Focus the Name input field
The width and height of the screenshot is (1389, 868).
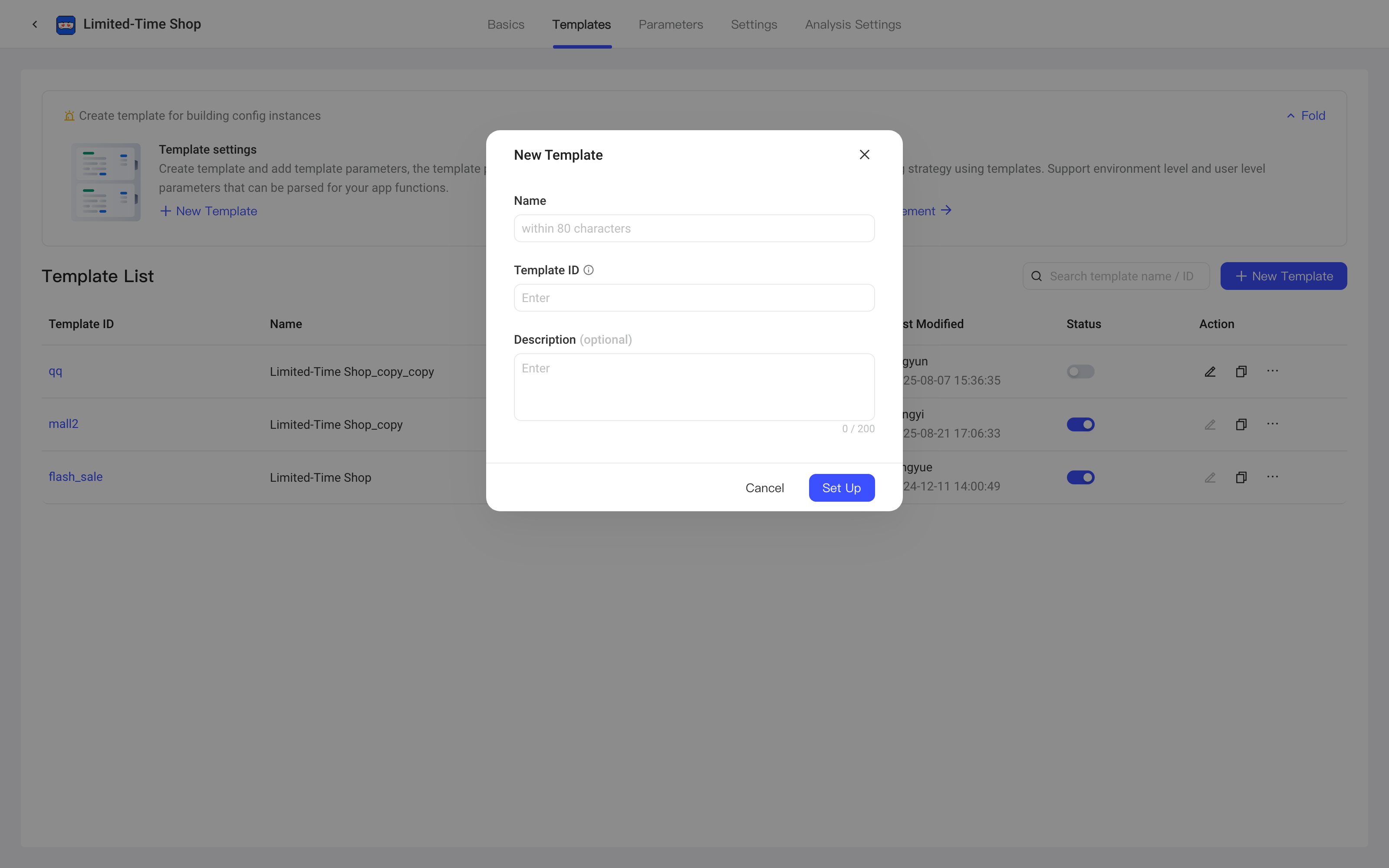(694, 228)
